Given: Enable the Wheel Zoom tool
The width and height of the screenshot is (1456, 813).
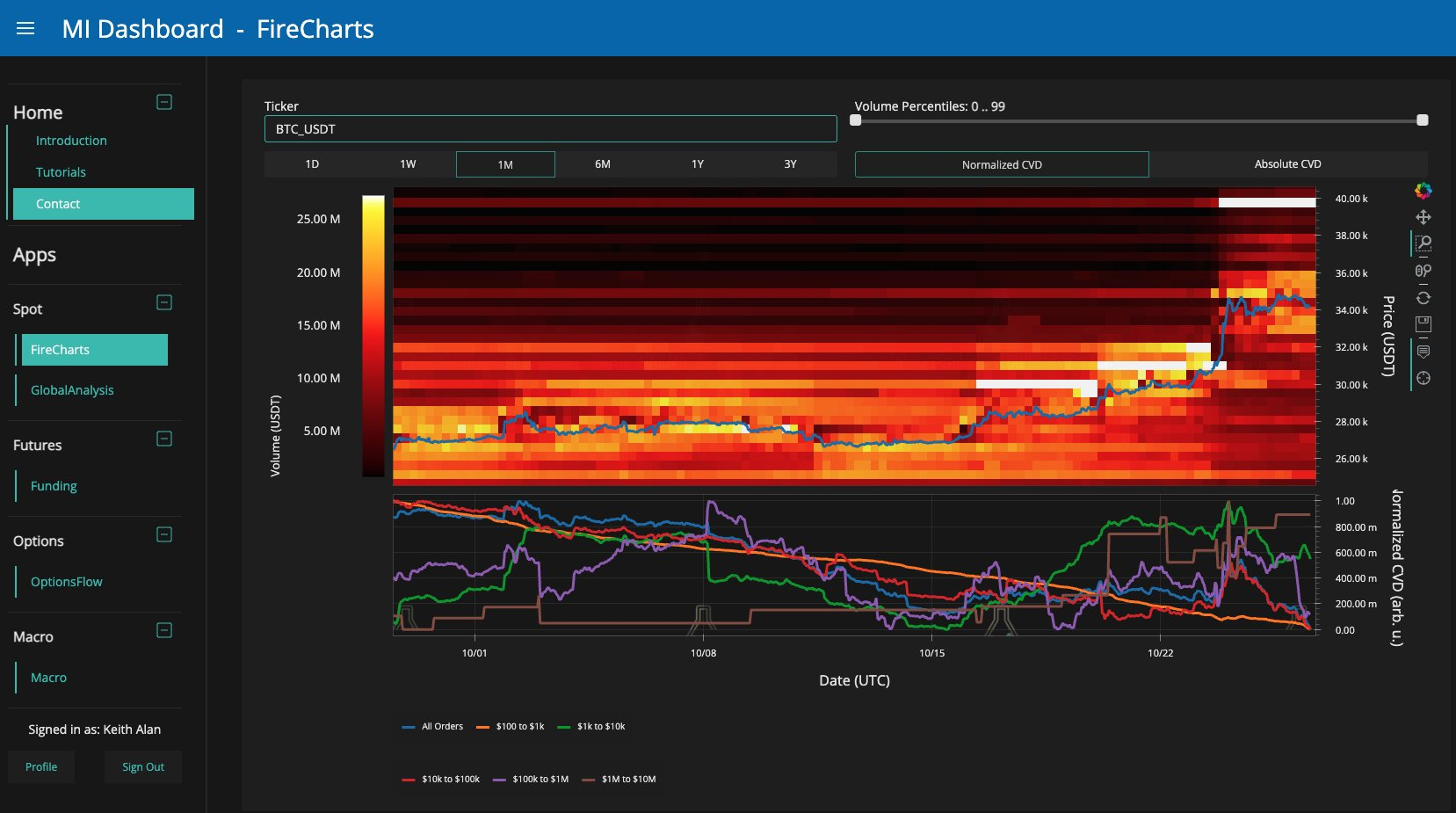Looking at the screenshot, I should [x=1423, y=271].
